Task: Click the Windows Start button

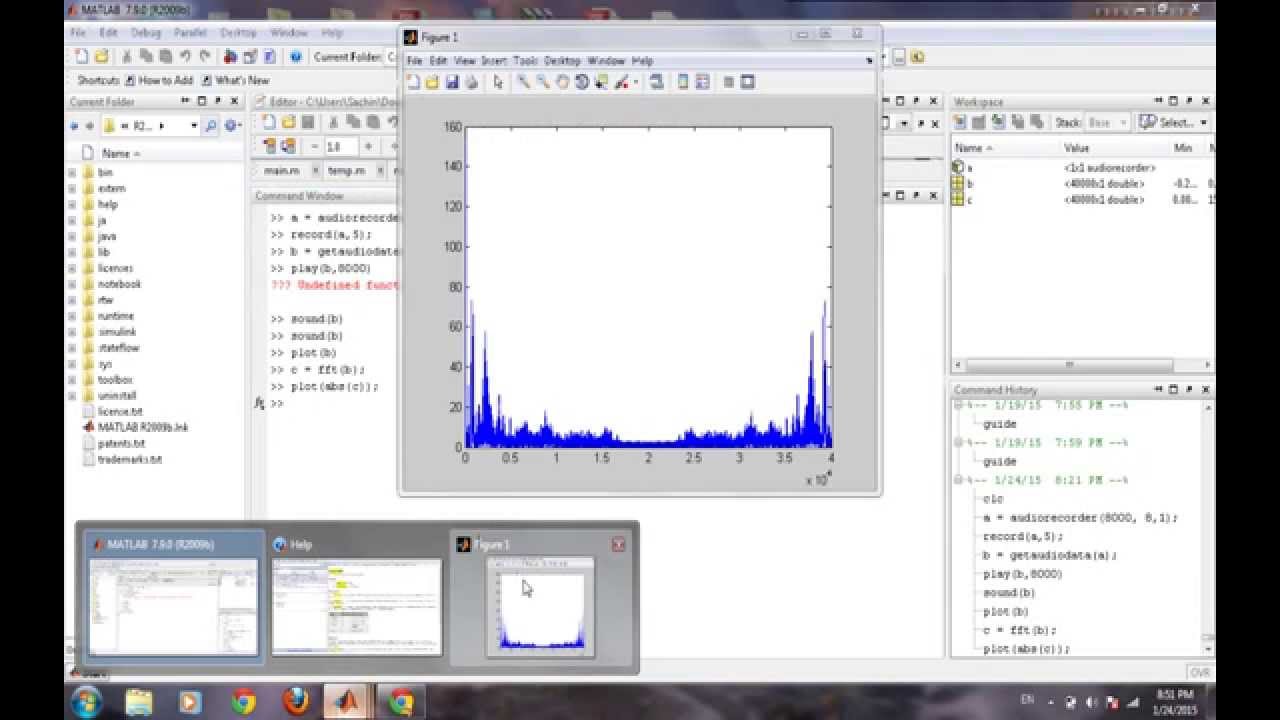Action: pos(88,702)
